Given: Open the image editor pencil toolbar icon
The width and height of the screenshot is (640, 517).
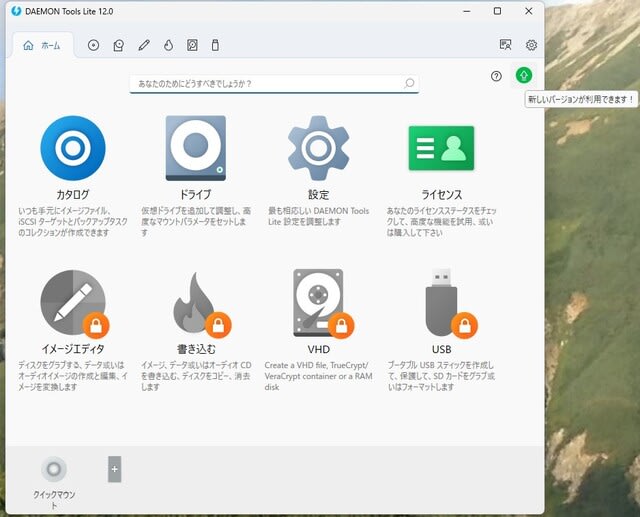Looking at the screenshot, I should [x=144, y=45].
